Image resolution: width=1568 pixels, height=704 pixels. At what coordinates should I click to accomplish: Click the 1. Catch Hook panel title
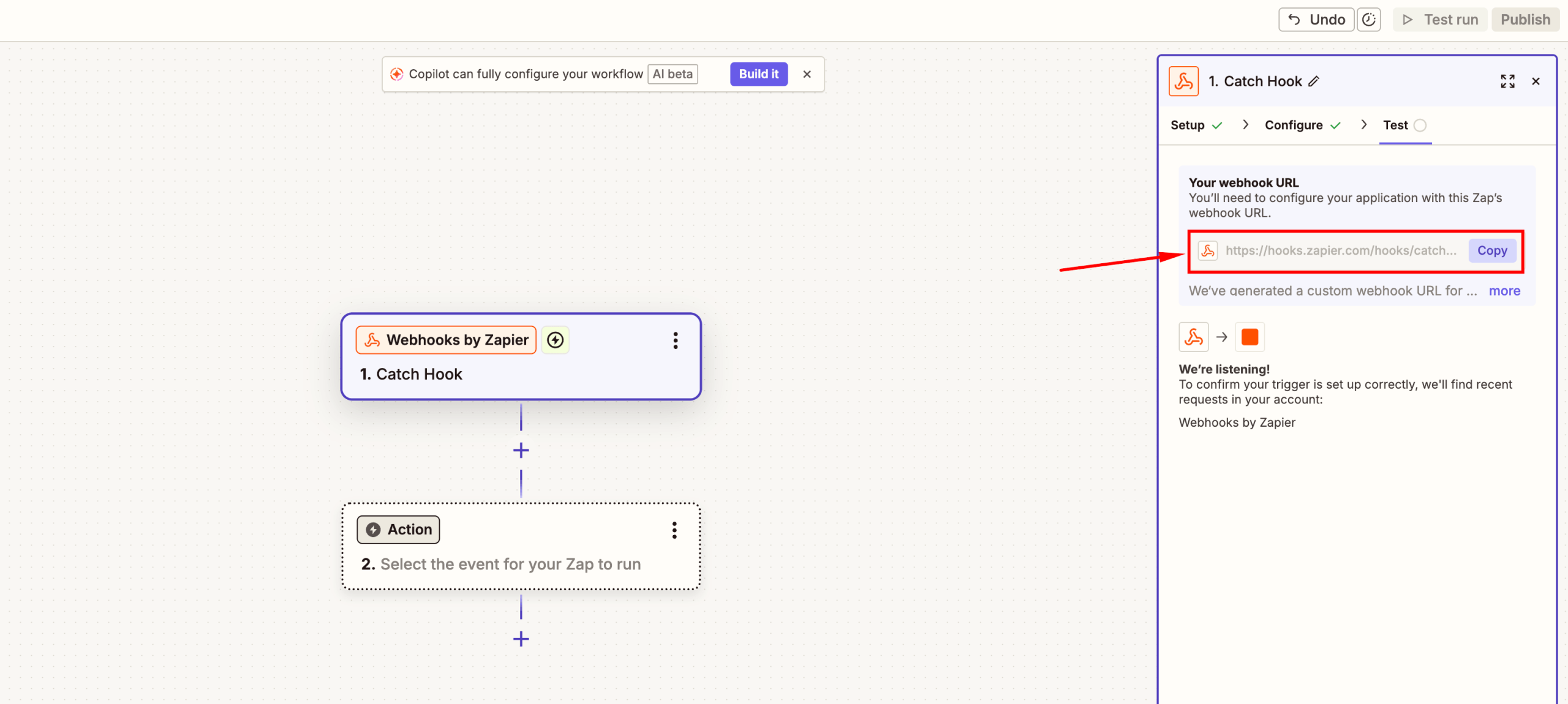(1255, 81)
